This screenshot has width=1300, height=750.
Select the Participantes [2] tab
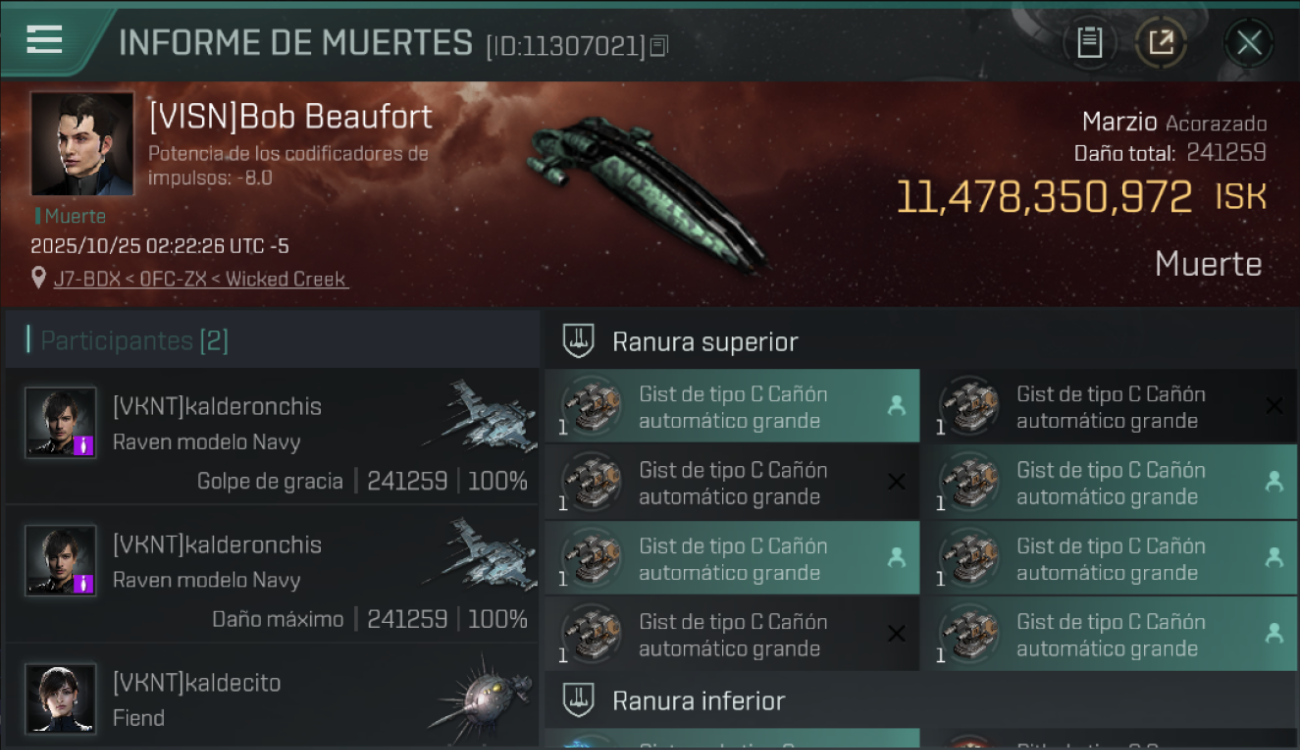[134, 341]
